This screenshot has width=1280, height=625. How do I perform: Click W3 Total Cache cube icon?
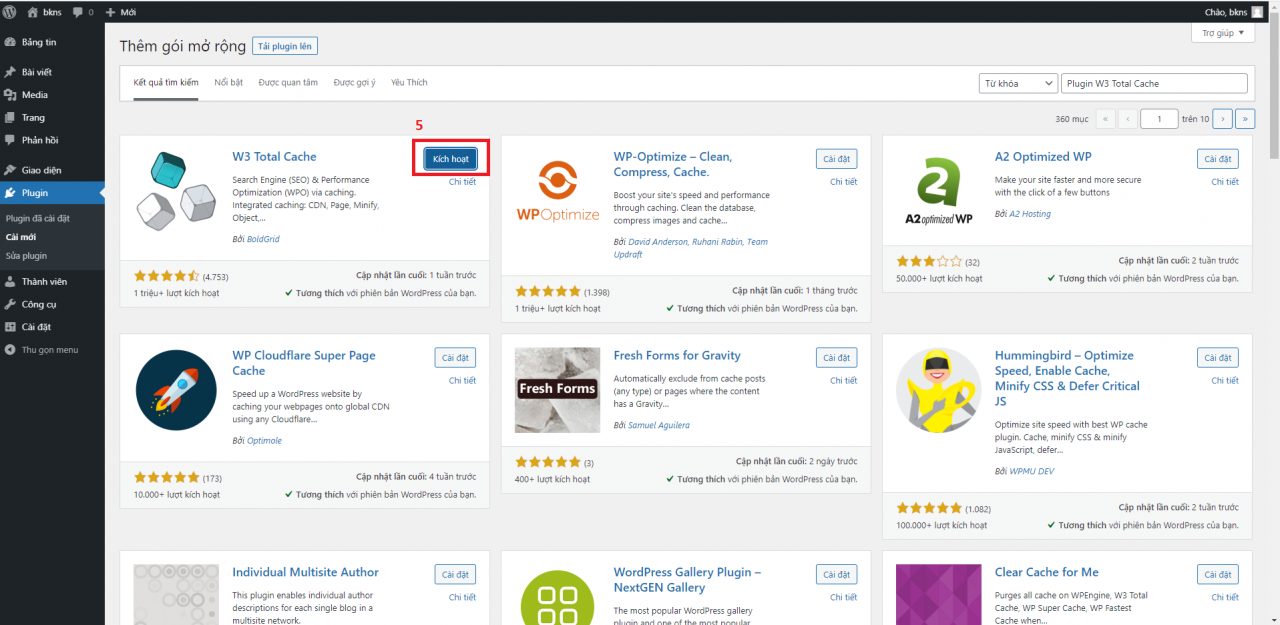tap(176, 190)
